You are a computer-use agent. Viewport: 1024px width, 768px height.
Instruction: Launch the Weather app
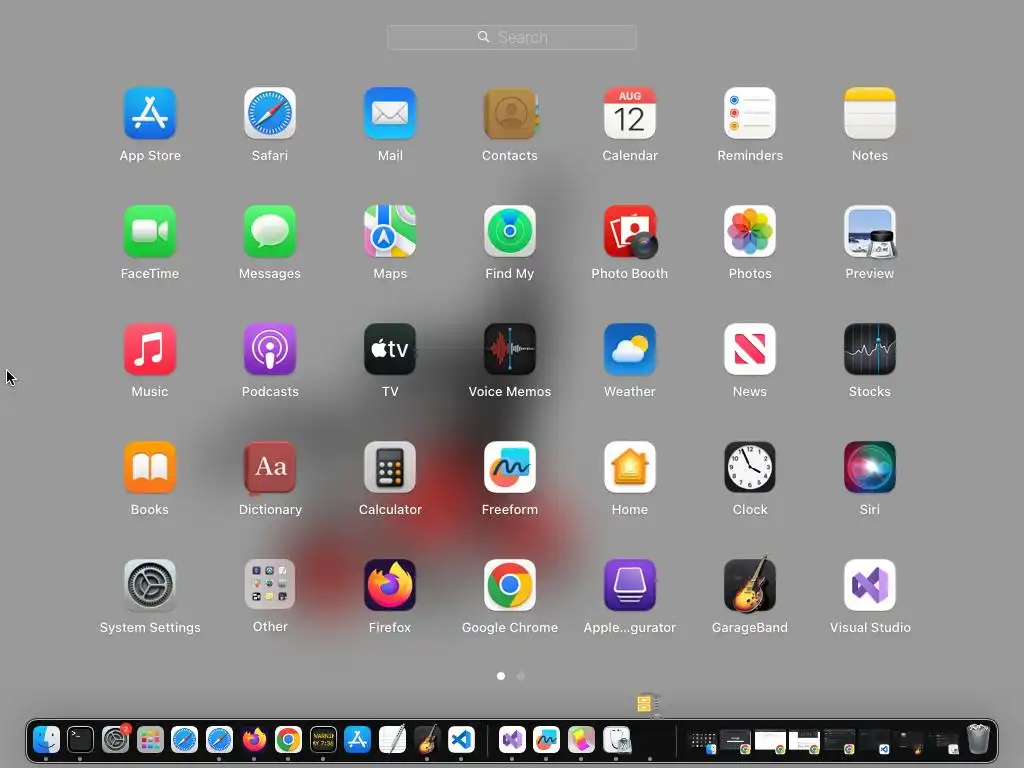pos(630,349)
